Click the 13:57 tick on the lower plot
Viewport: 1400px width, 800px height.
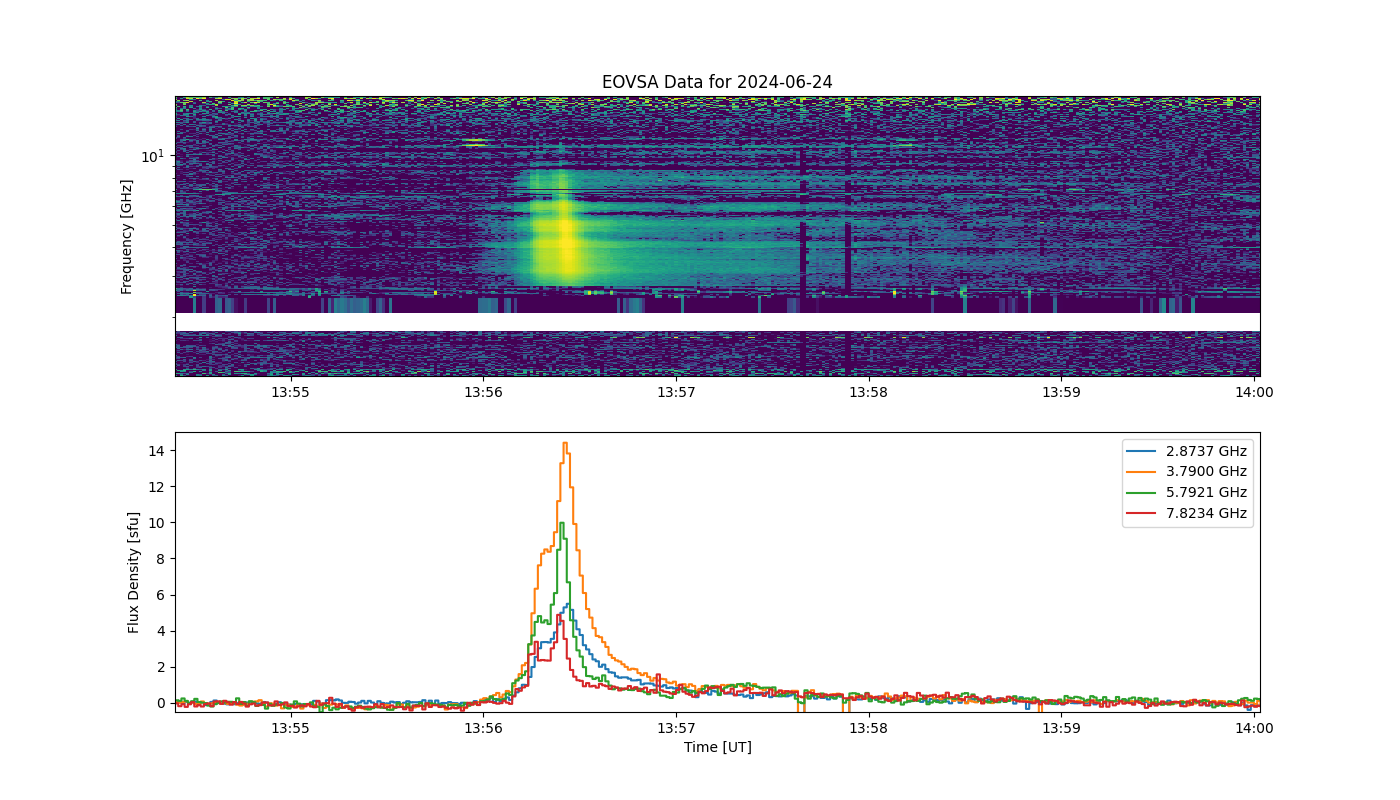676,729
